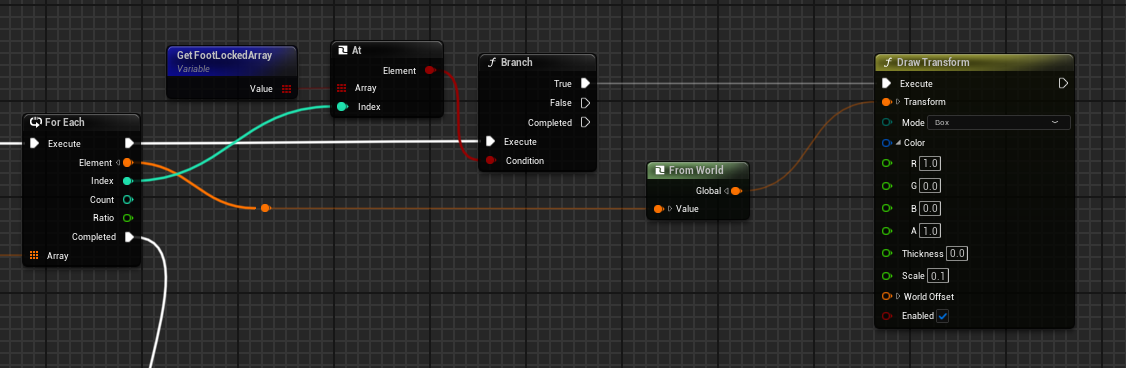Toggle the Enabled checkbox on Draw Transform
The image size is (1126, 368).
943,316
